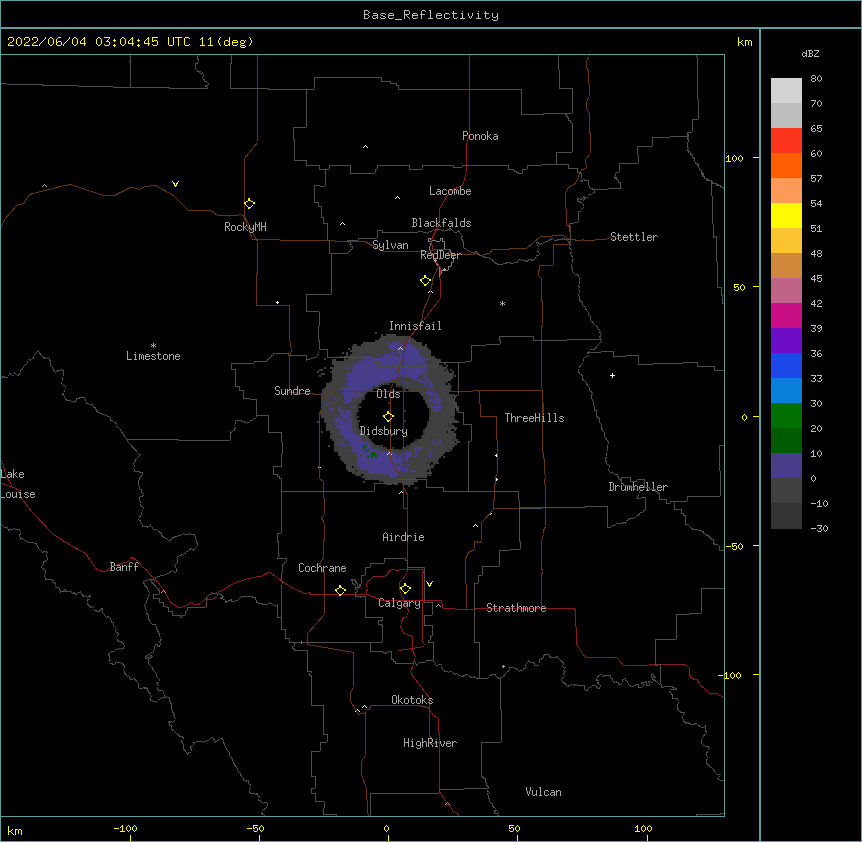Click the small green echo pixels southwest of Didsbury
Image resolution: width=862 pixels, height=842 pixels.
coord(370,452)
